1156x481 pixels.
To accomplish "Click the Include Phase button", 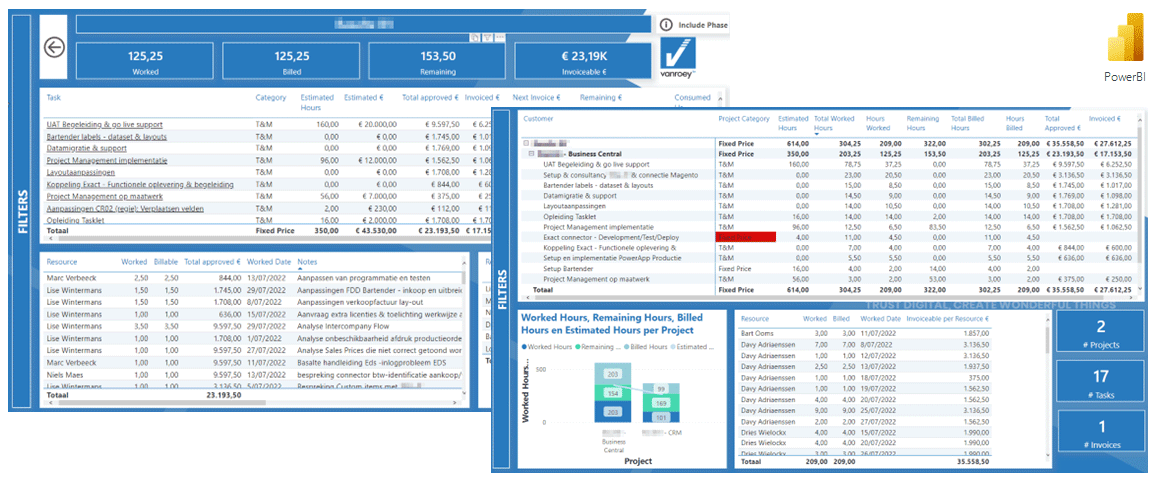I will [692, 24].
